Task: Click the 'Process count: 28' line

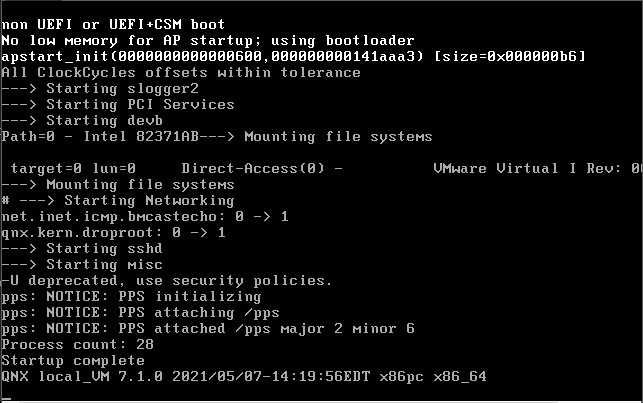Action: (x=78, y=344)
